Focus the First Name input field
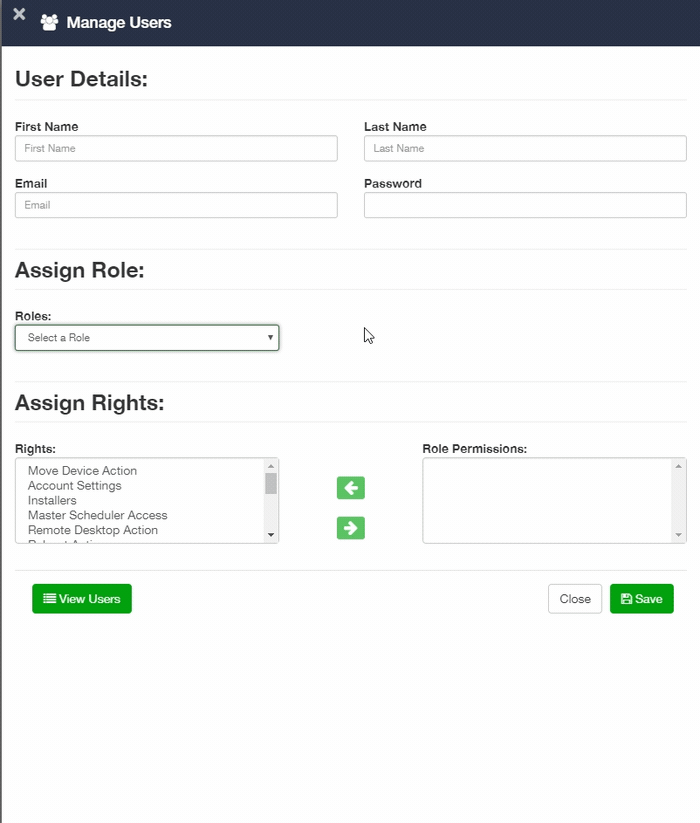 pos(176,148)
